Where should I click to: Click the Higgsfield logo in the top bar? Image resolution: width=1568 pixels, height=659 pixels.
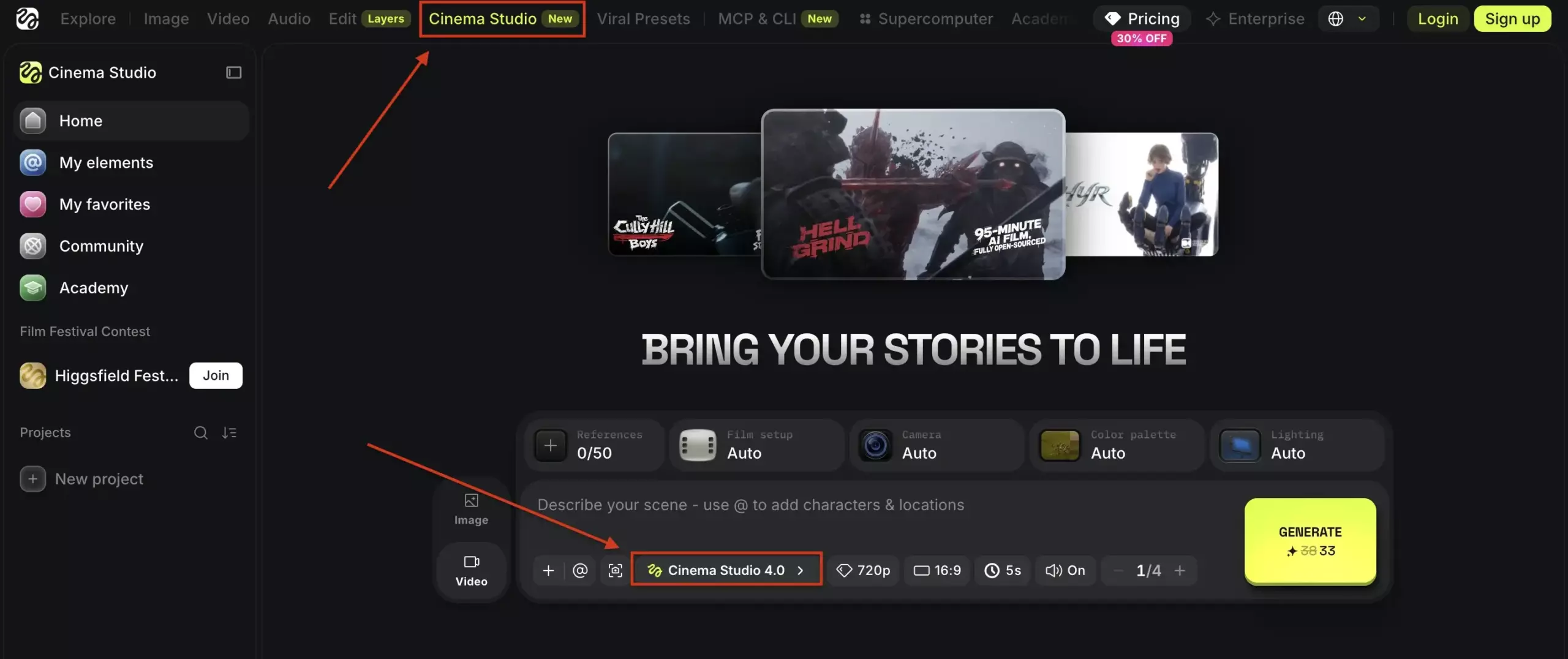tap(27, 18)
